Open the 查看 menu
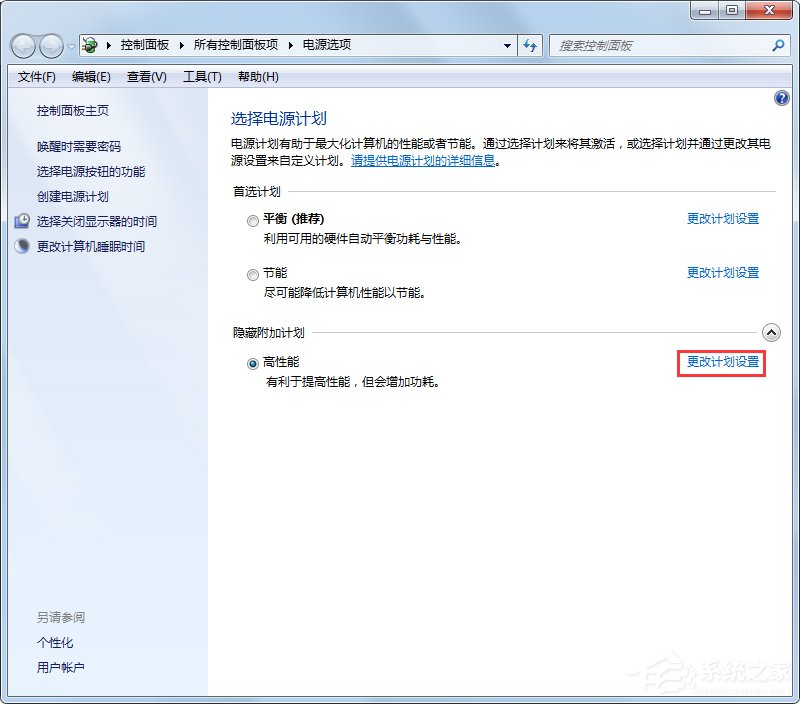This screenshot has height=704, width=800. (145, 76)
